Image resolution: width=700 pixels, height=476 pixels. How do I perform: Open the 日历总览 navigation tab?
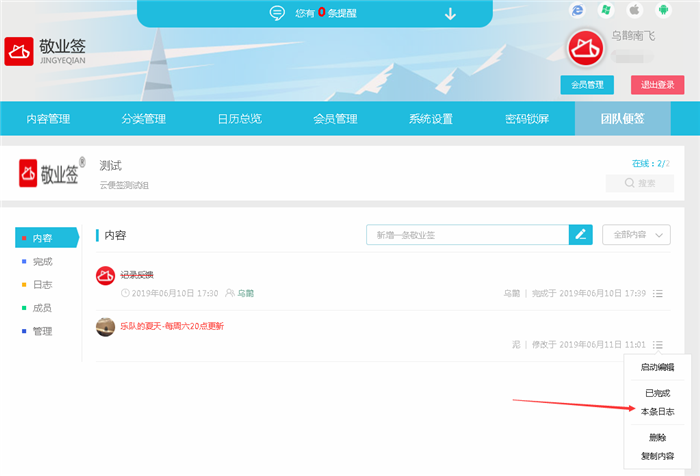(240, 119)
